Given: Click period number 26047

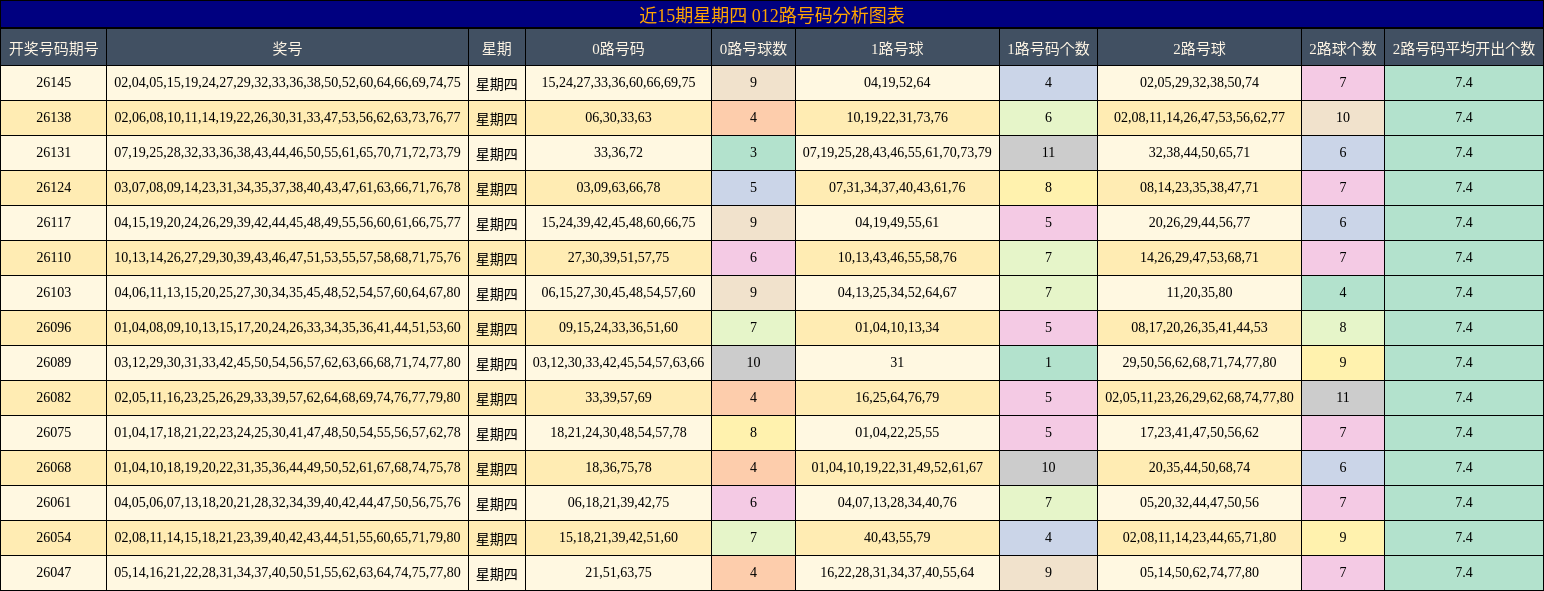Looking at the screenshot, I should (54, 573).
